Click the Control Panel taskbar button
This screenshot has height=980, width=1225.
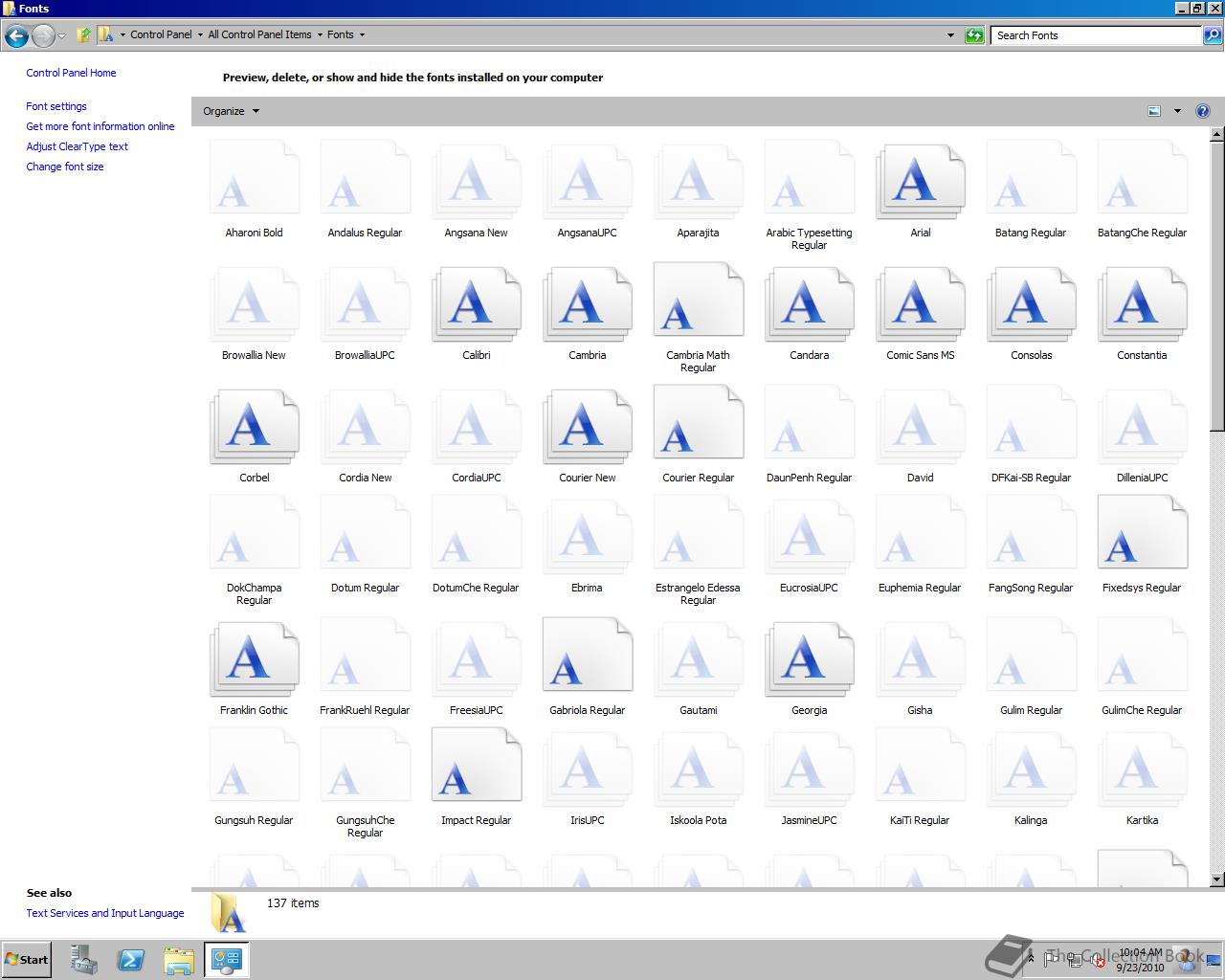tap(227, 960)
